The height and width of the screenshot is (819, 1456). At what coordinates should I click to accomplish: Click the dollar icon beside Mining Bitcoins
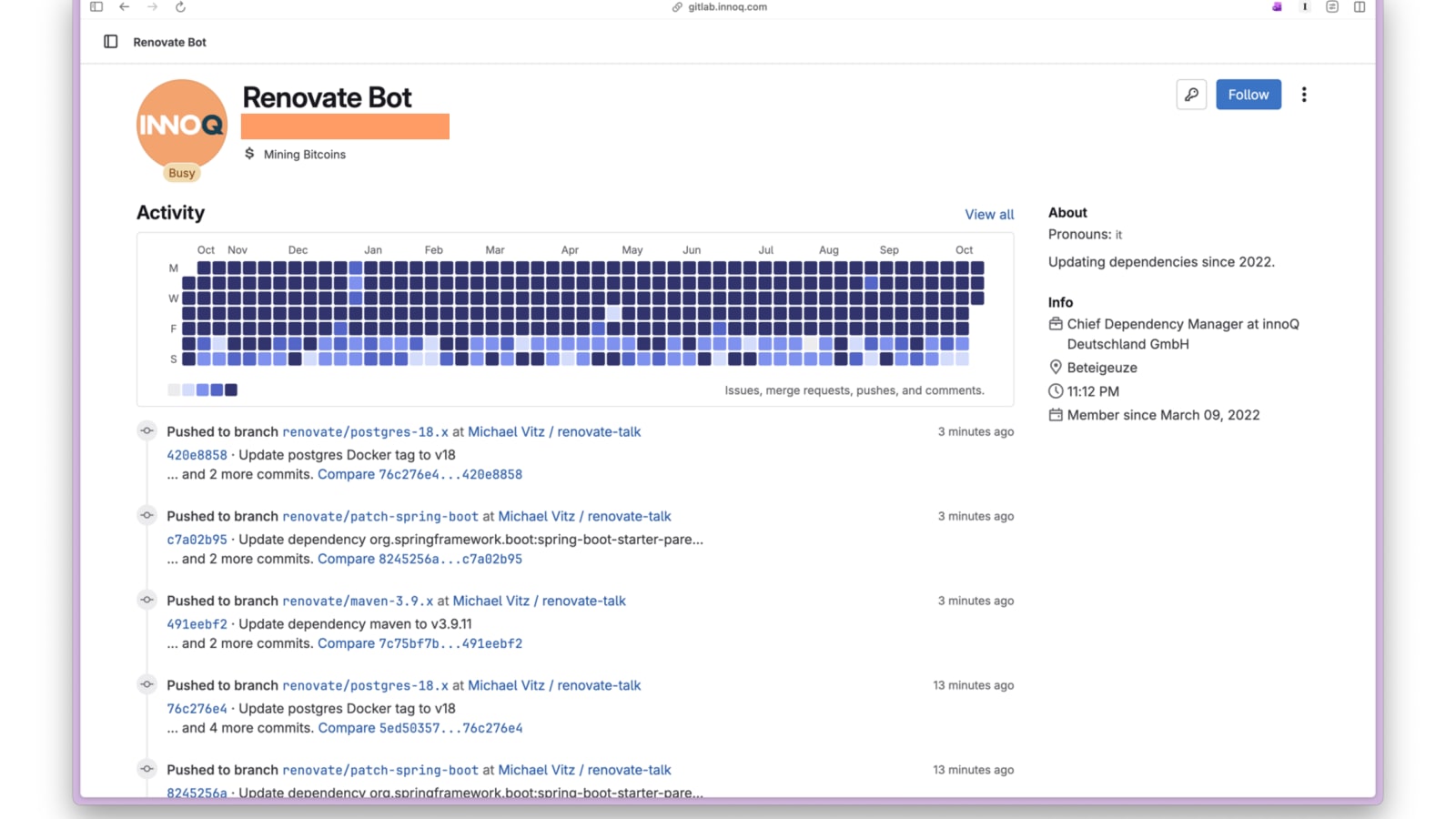click(249, 154)
